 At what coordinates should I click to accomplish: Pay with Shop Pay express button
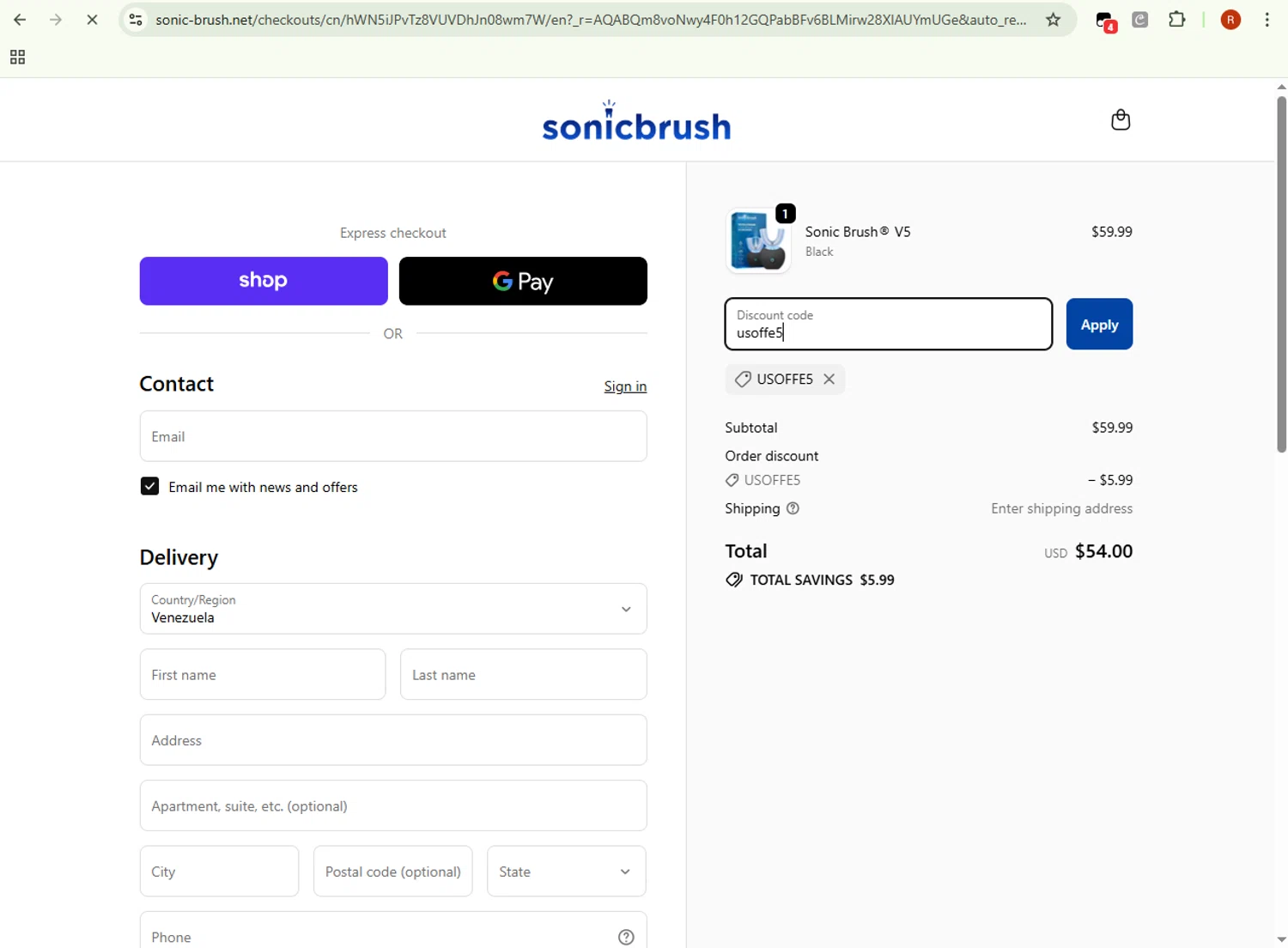[x=264, y=281]
